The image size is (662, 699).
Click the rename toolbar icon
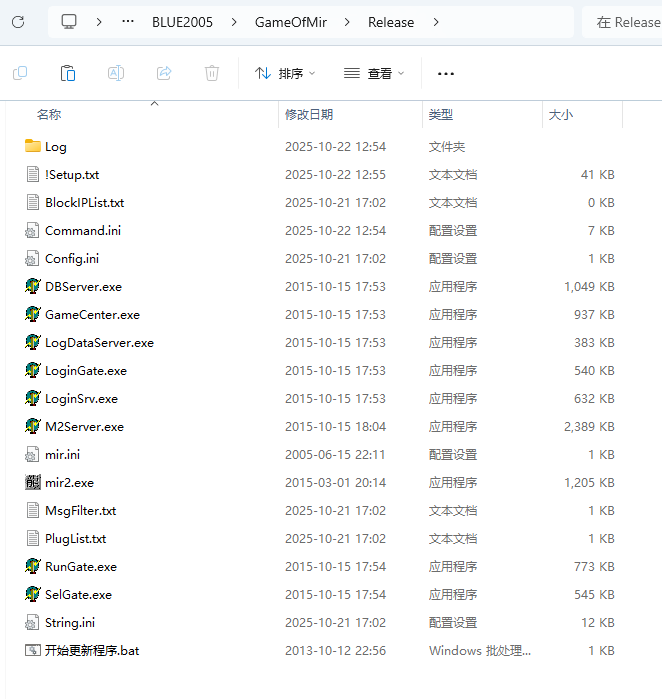coord(116,73)
